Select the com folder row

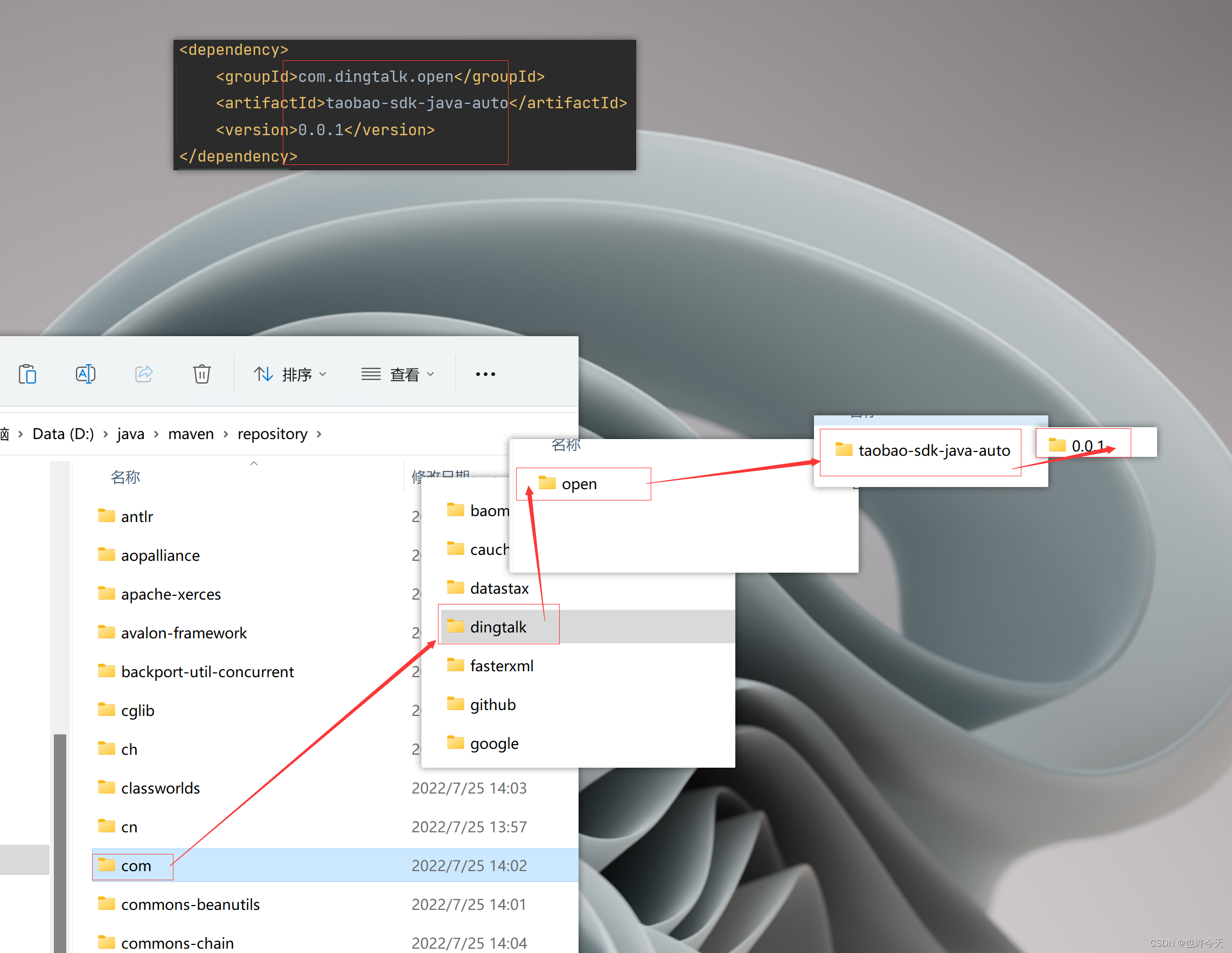pyautogui.click(x=136, y=866)
